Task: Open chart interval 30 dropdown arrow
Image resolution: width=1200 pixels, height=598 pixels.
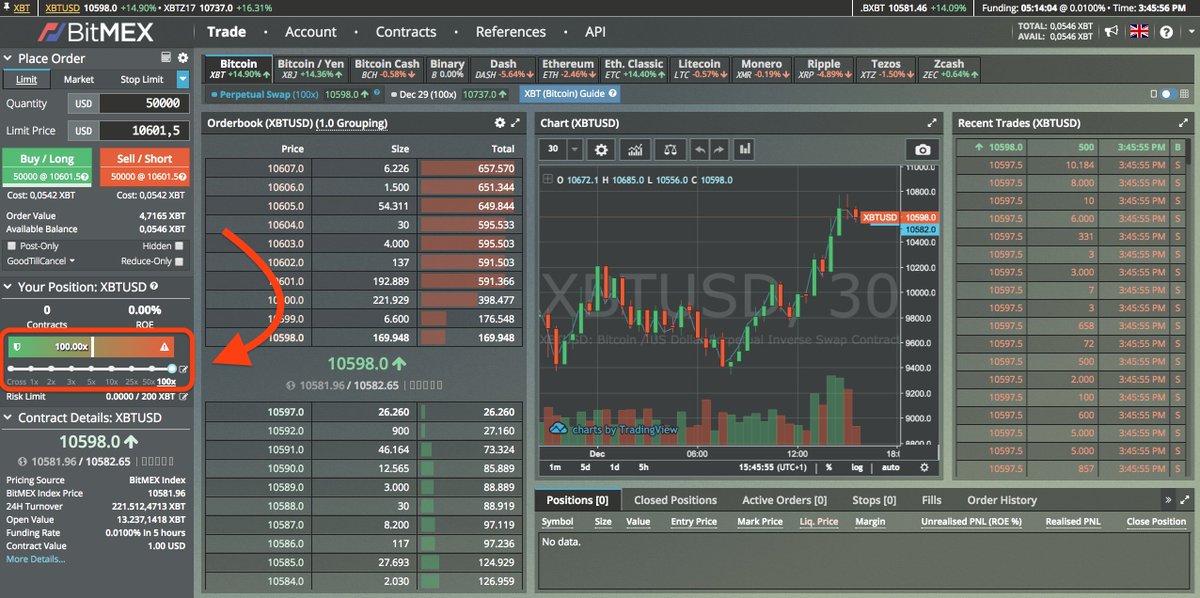Action: point(574,149)
